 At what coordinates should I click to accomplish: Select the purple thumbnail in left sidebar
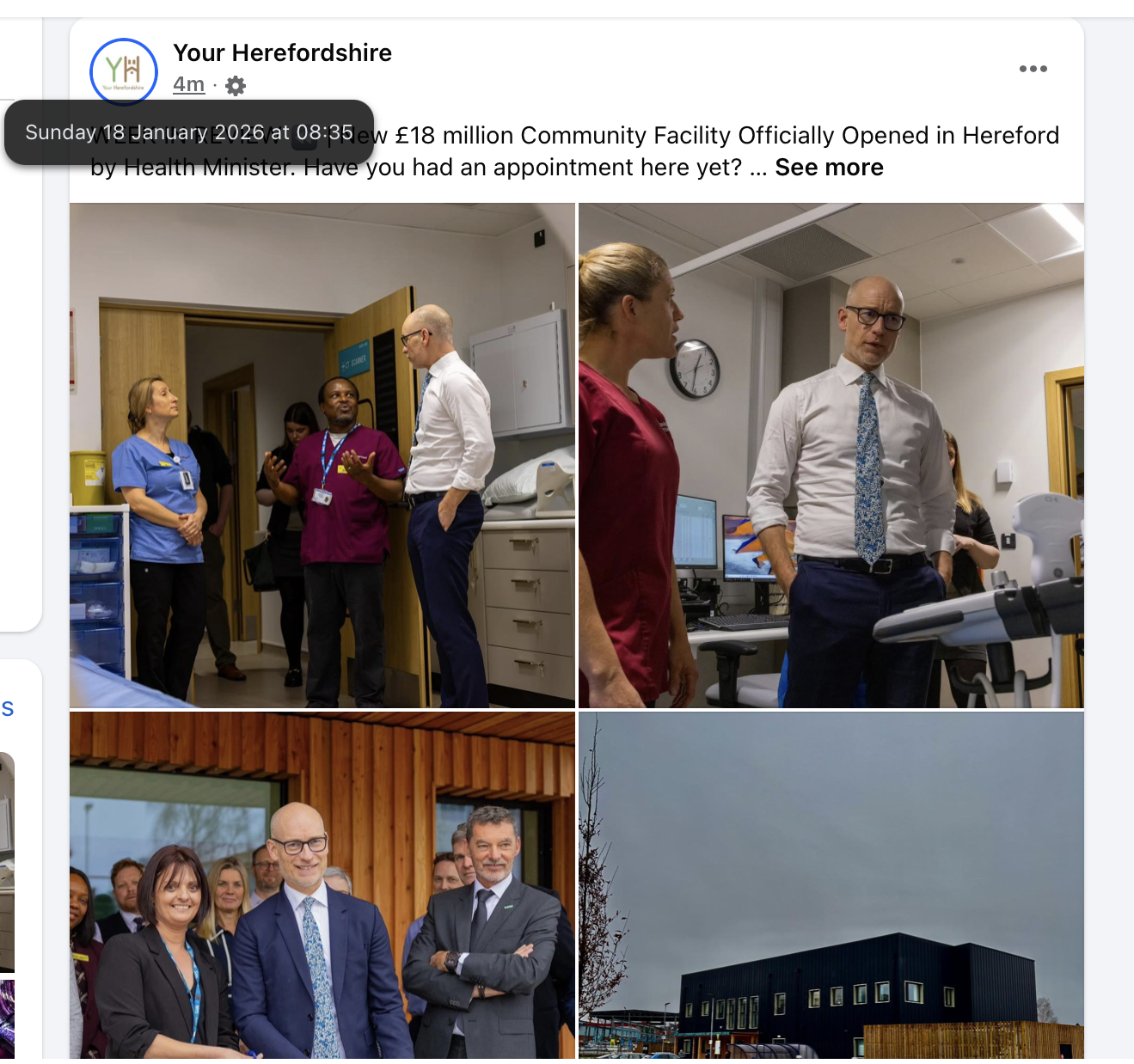tap(7, 1019)
